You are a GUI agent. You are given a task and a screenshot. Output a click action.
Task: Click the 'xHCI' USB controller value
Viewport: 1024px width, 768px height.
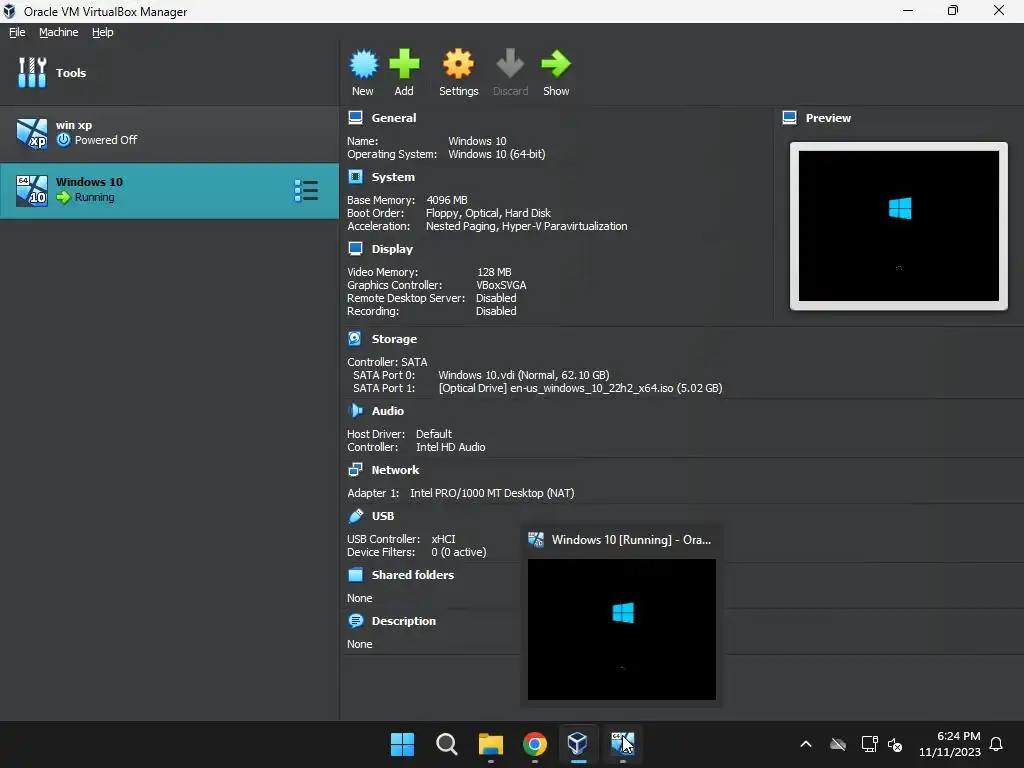(x=443, y=539)
